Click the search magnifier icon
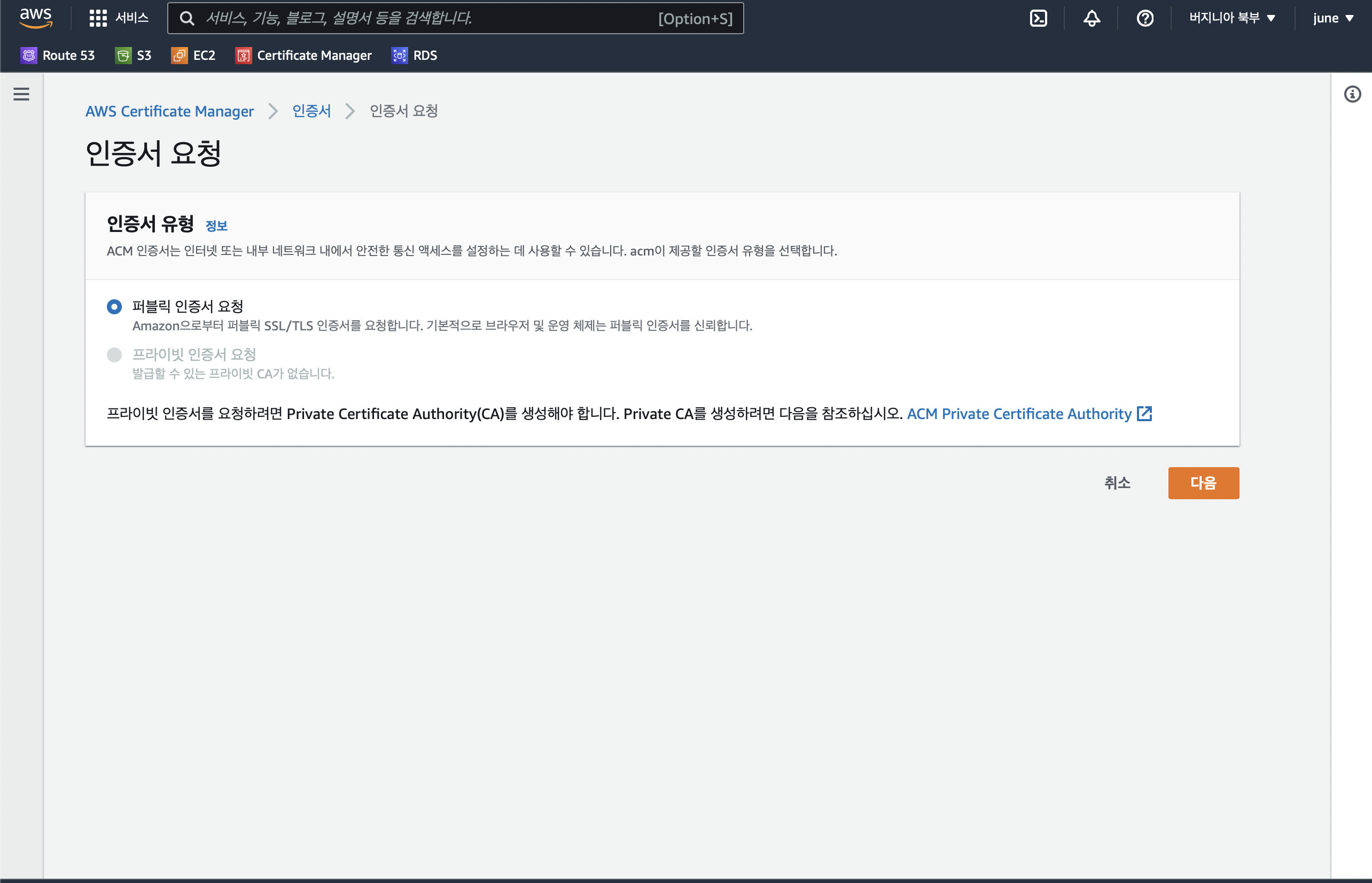This screenshot has width=1372, height=883. [x=187, y=18]
